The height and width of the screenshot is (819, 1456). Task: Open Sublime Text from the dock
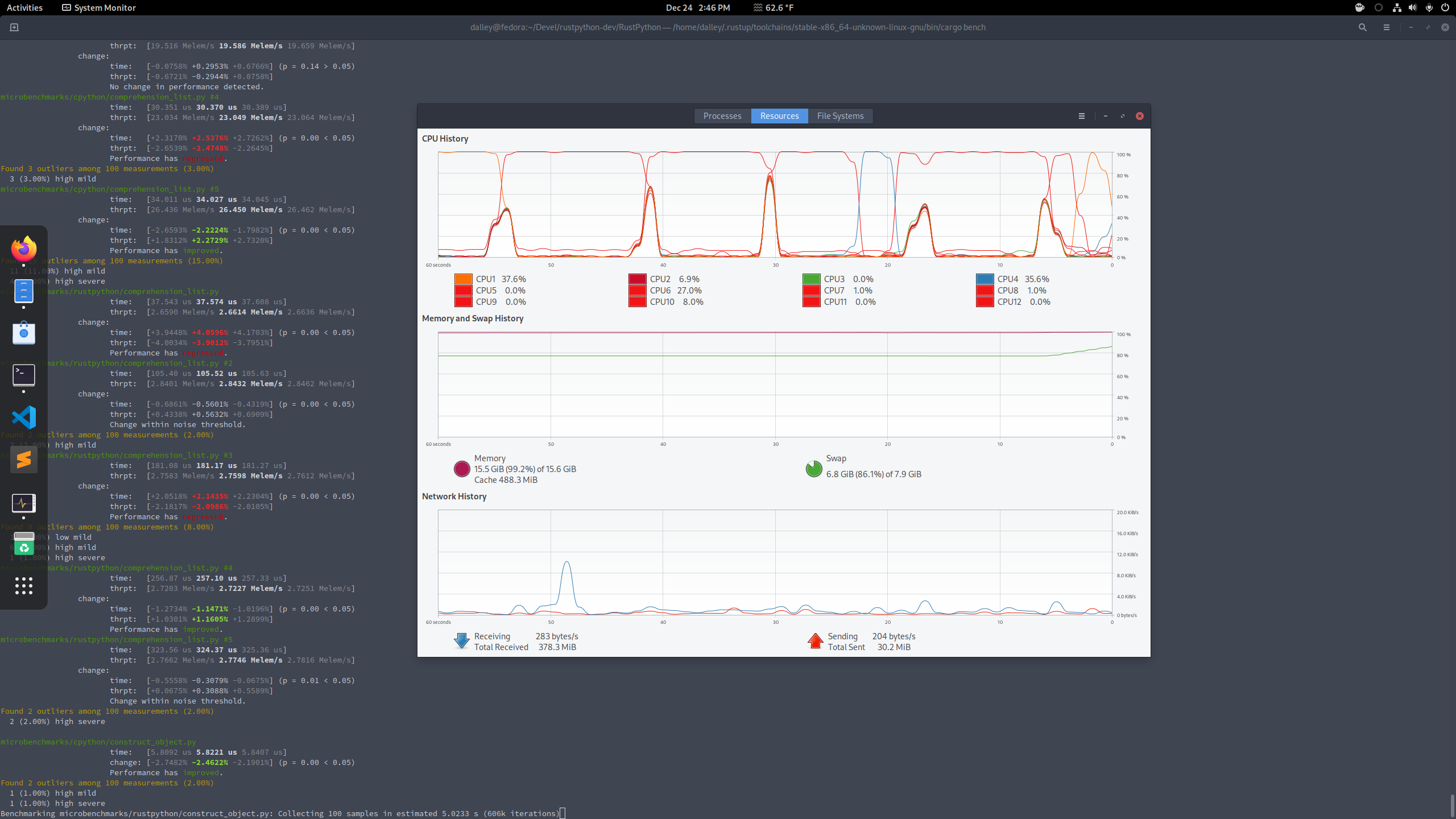tap(24, 459)
